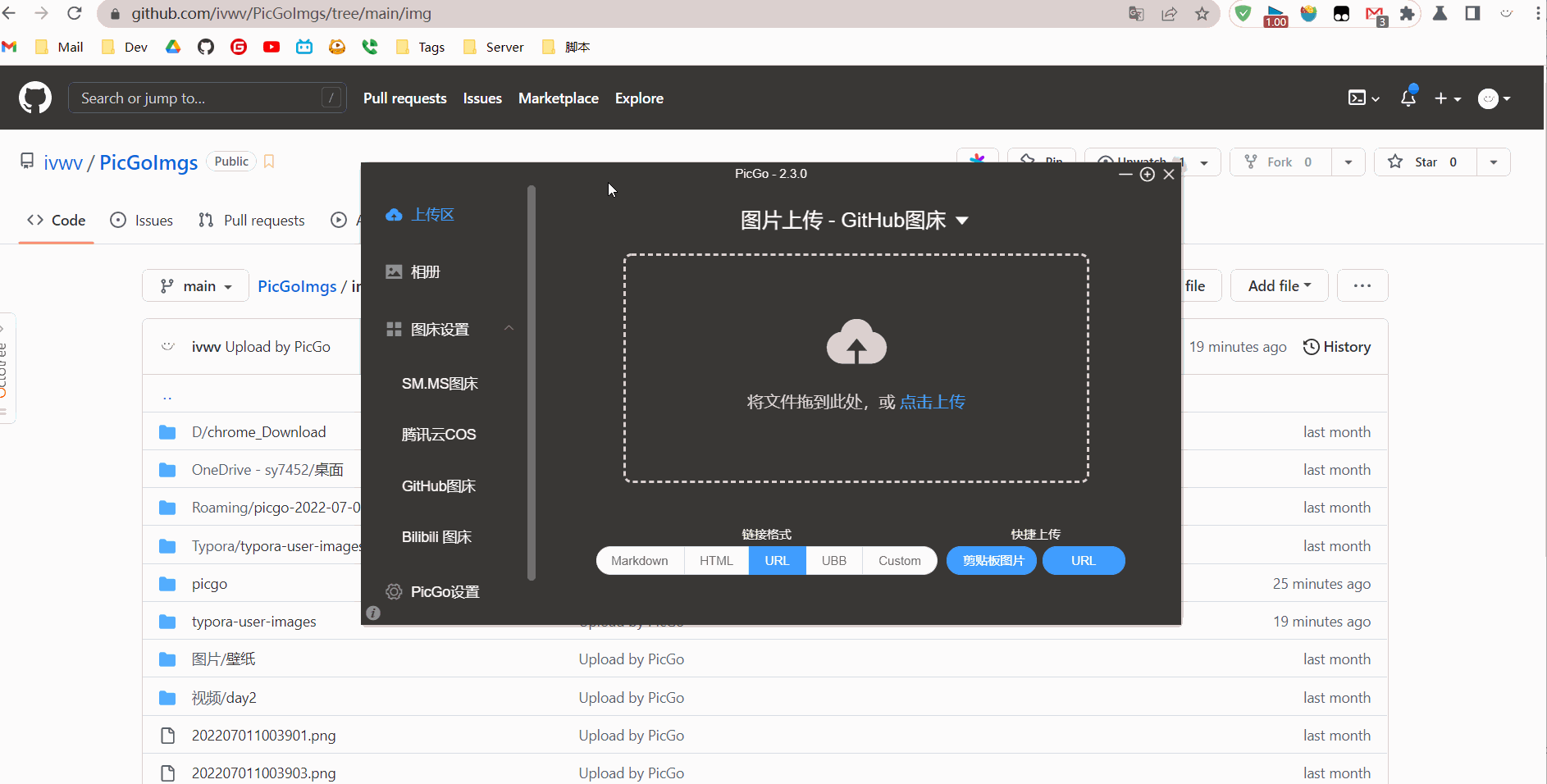Open the Gmail bookmark icon

[10, 47]
